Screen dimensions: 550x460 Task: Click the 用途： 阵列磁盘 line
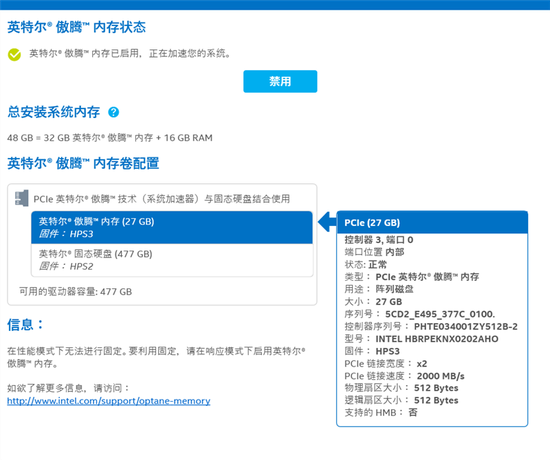point(379,289)
